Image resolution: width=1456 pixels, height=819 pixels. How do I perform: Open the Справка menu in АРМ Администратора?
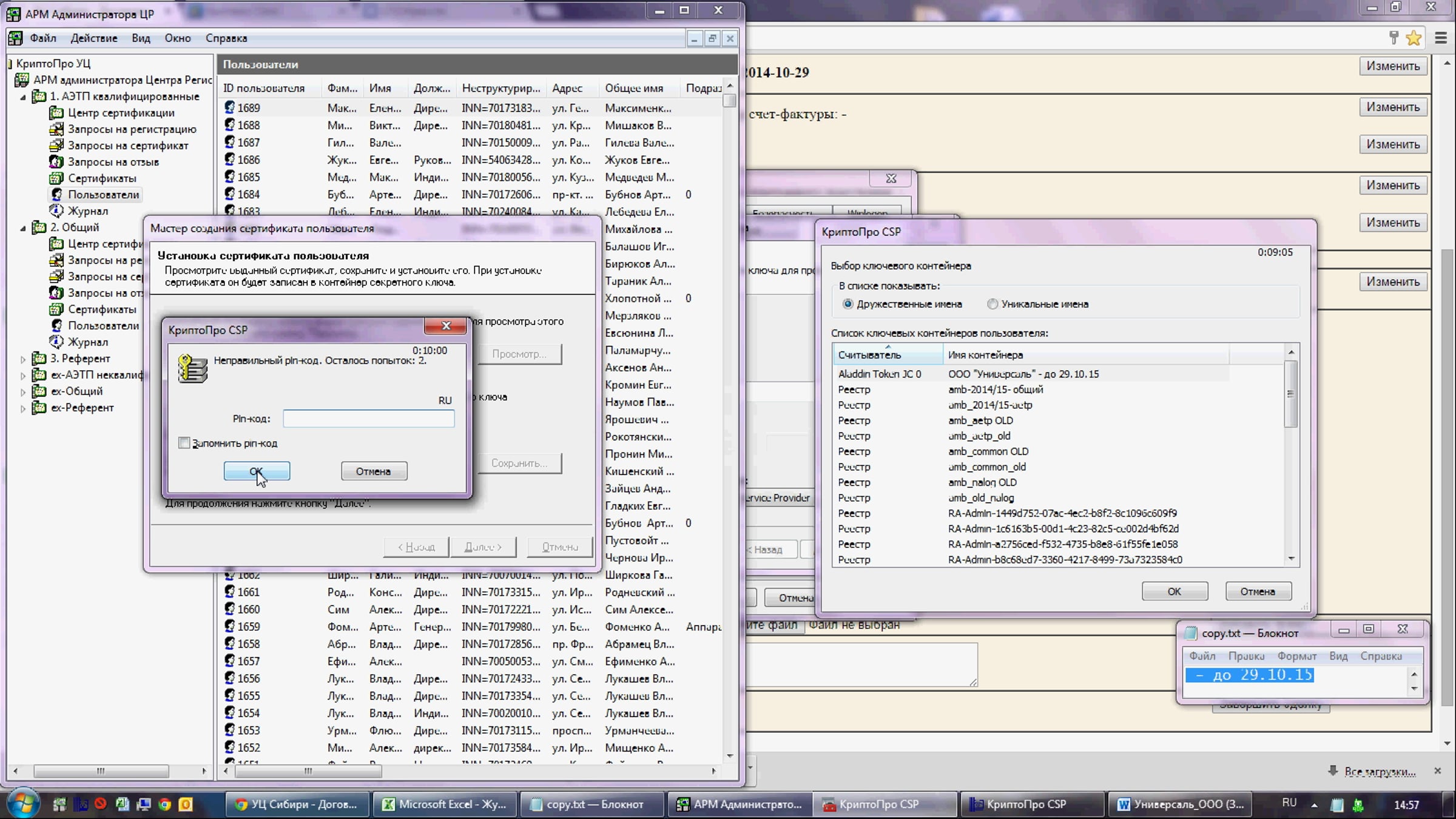coord(226,38)
